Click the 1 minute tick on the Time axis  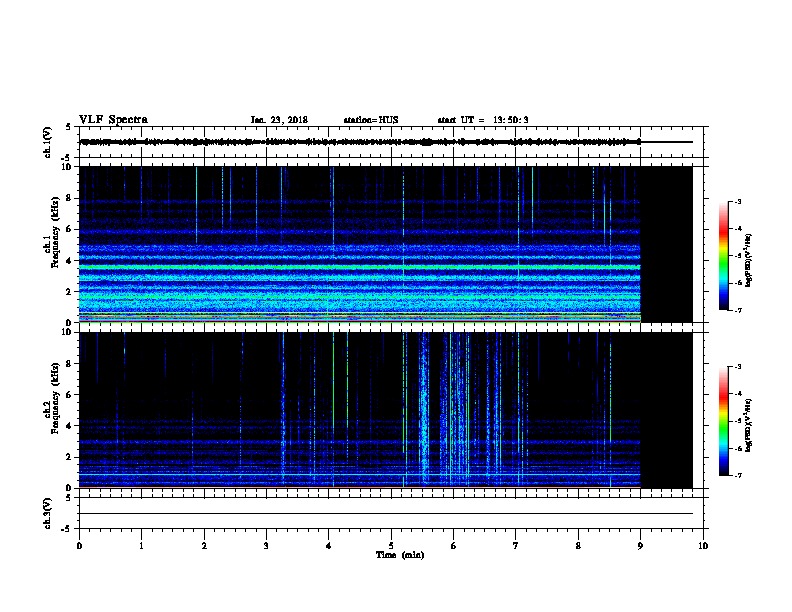click(141, 546)
